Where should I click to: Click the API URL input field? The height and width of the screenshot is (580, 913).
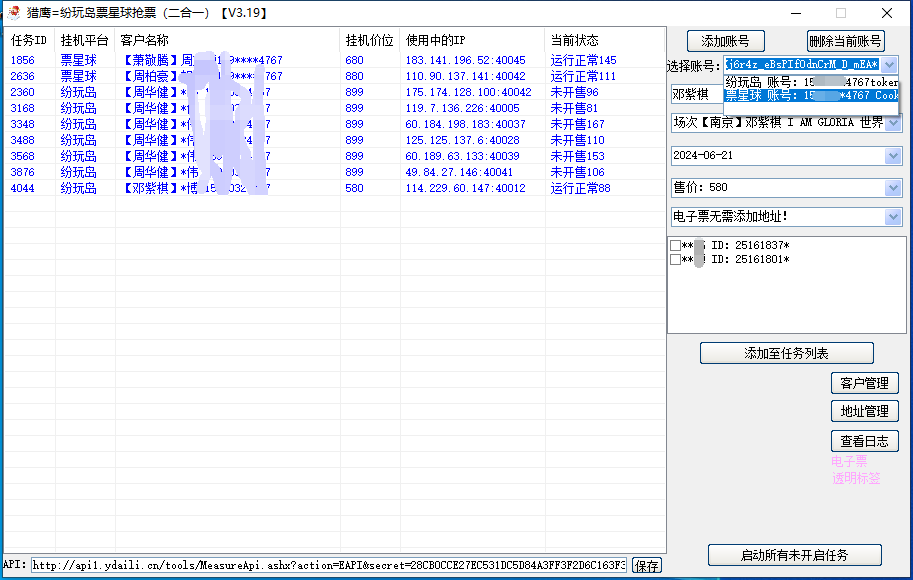(329, 565)
